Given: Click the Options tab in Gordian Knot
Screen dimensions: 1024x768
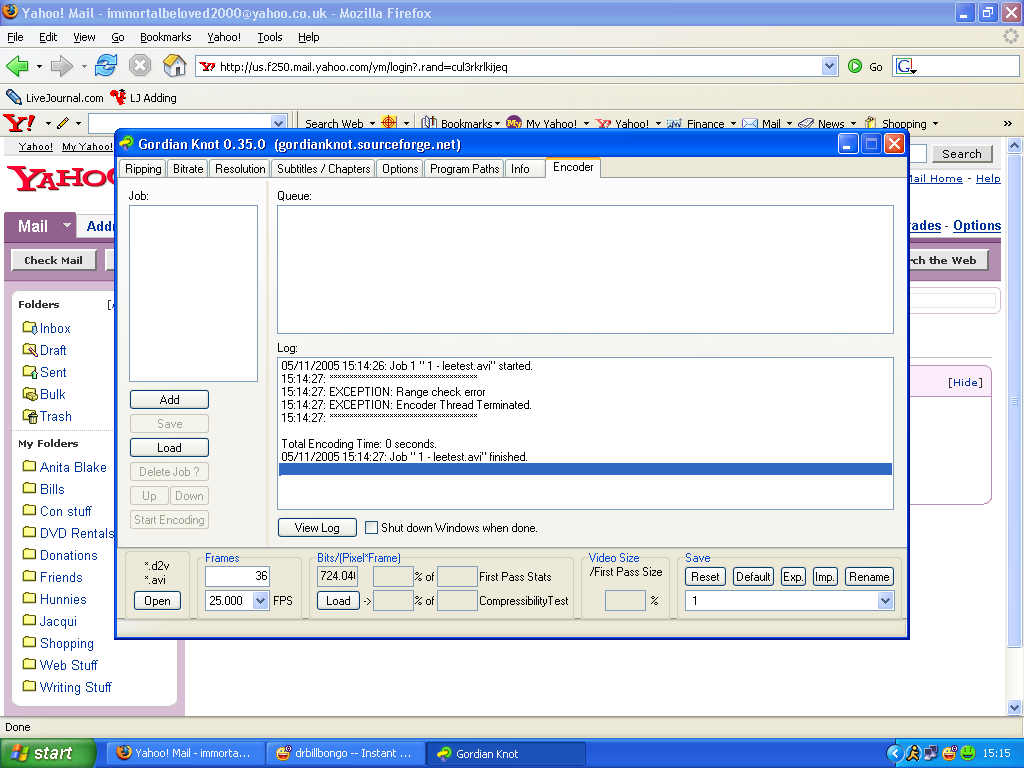Looking at the screenshot, I should click(x=400, y=168).
